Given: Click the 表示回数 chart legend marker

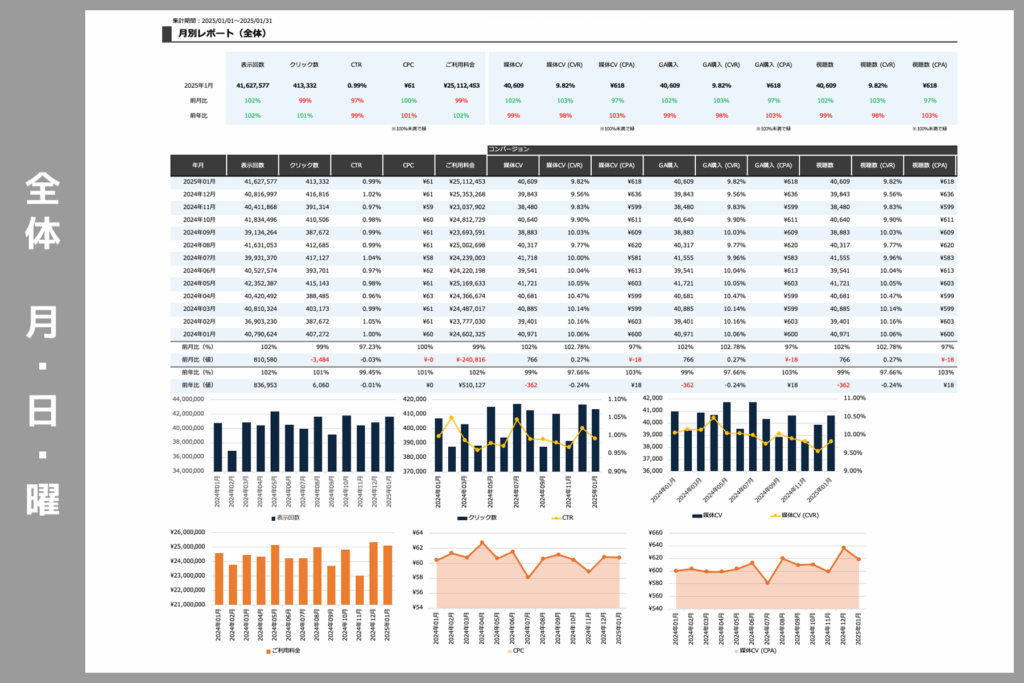Looking at the screenshot, I should pos(274,518).
